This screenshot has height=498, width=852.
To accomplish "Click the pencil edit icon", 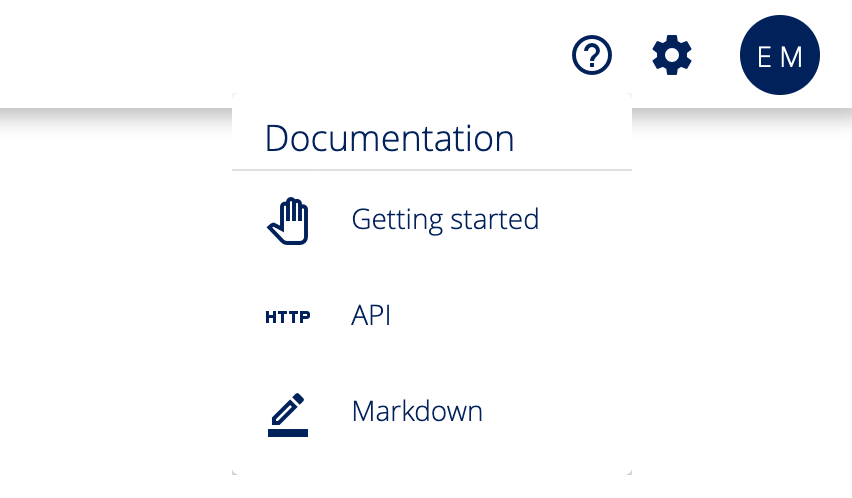I will (288, 414).
